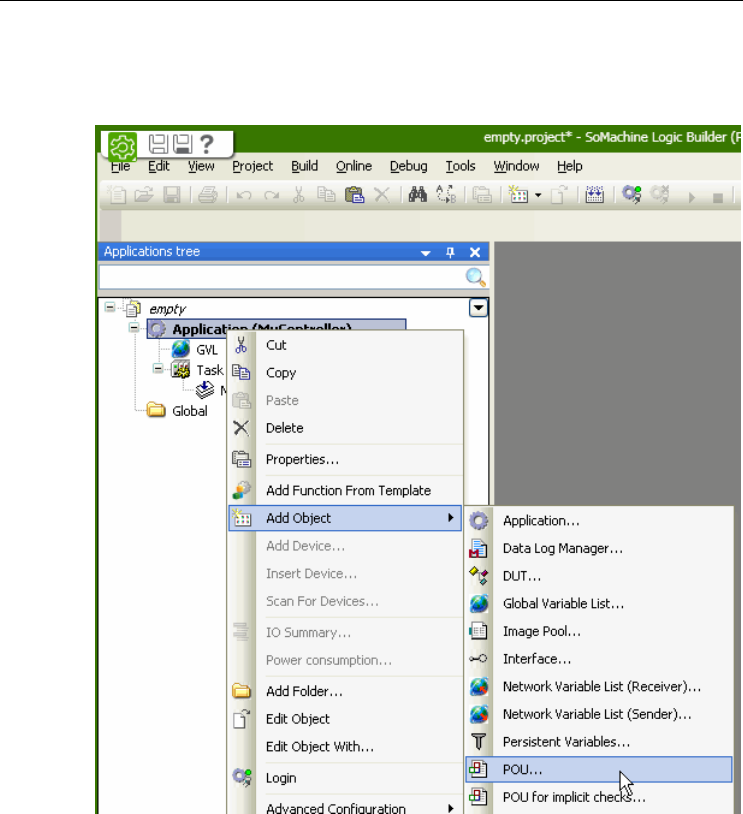743x814 pixels.
Task: Click the Copy icon in toolbar
Action: [x=326, y=195]
